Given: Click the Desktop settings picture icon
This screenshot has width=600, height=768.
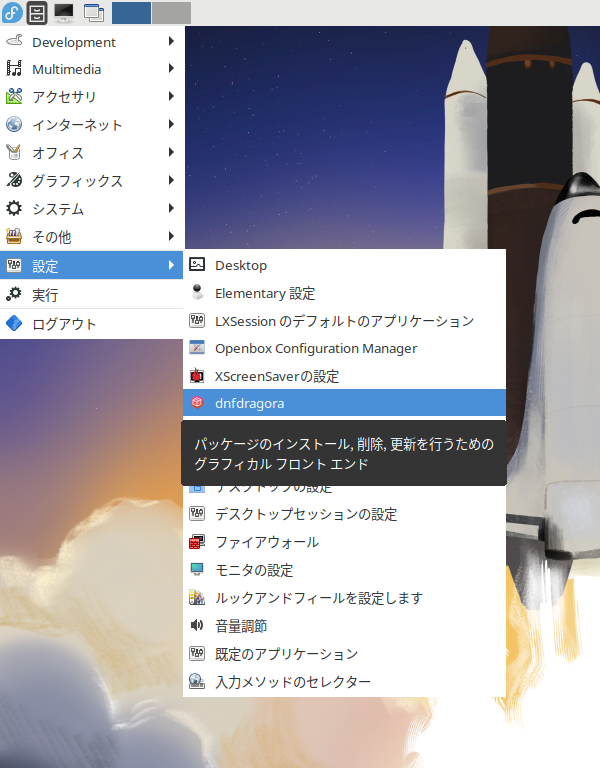Looking at the screenshot, I should 197,264.
